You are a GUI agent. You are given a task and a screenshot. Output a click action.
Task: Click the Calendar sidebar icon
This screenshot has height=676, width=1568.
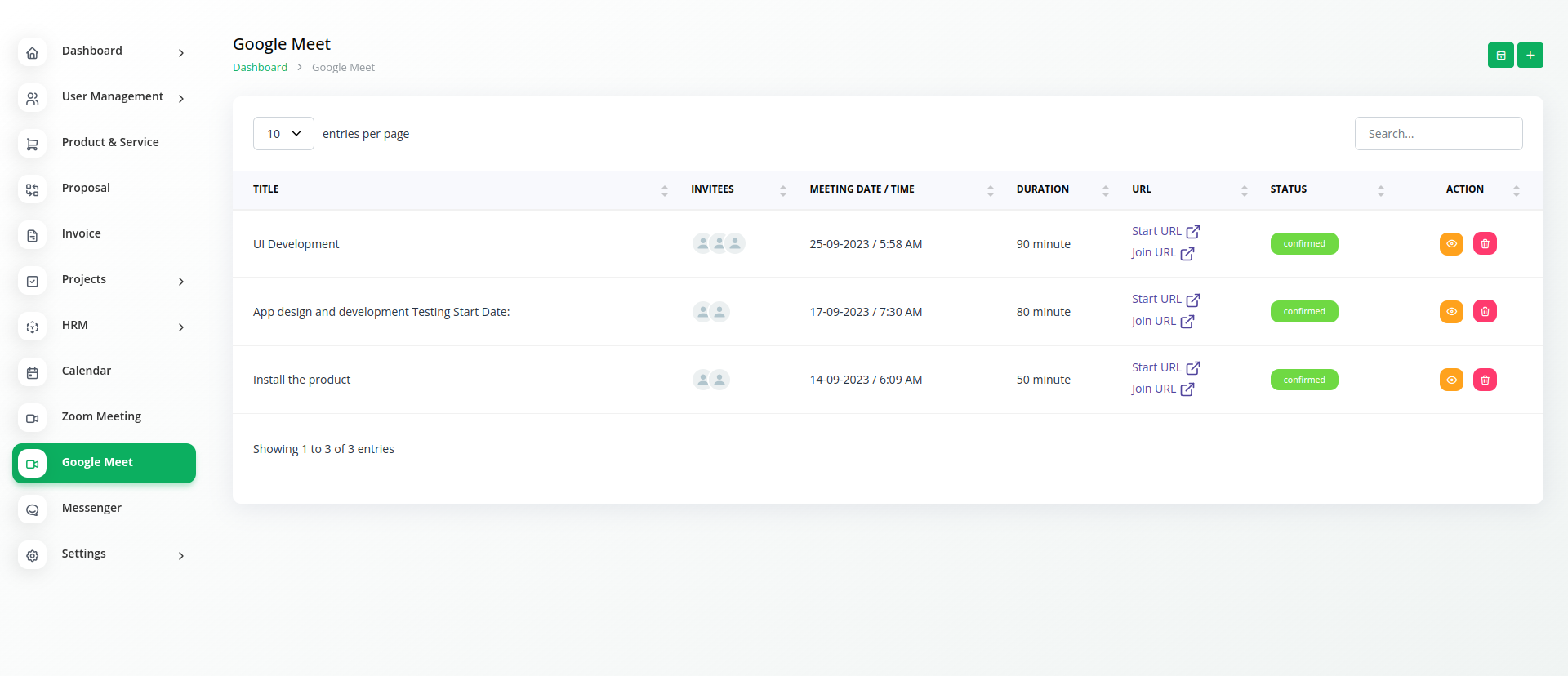[33, 372]
